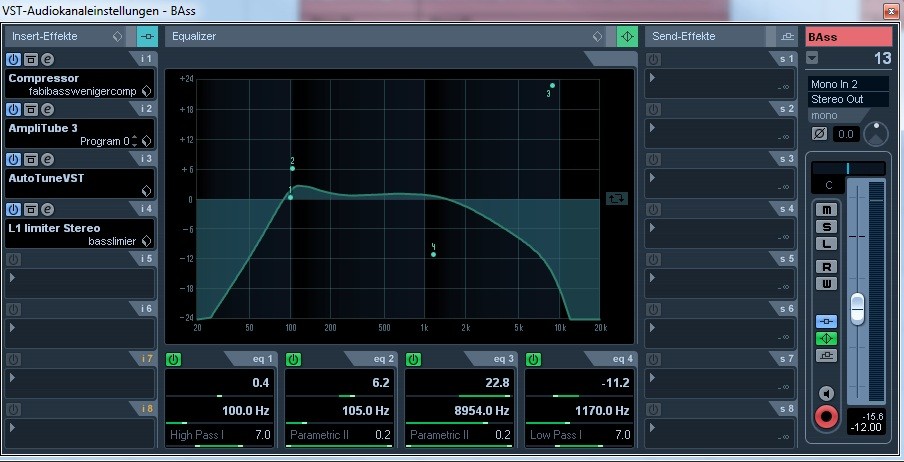
Task: Select the Stereo Out output routing field
Action: pos(848,99)
